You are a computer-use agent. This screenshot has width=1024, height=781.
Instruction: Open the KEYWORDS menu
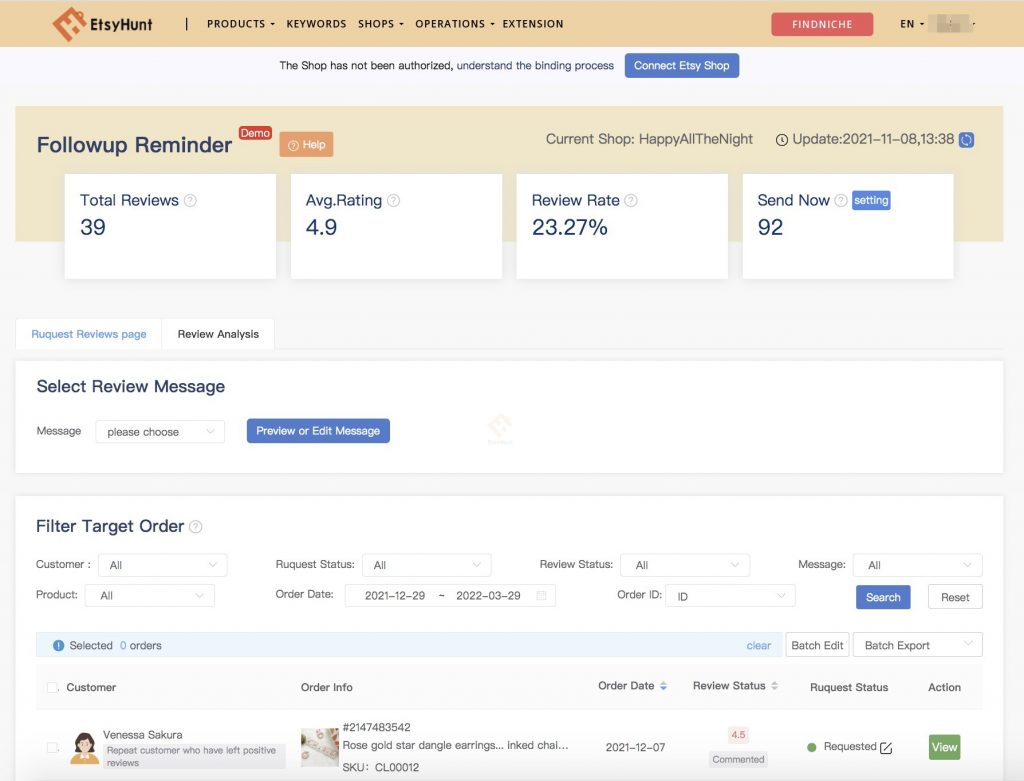(316, 23)
